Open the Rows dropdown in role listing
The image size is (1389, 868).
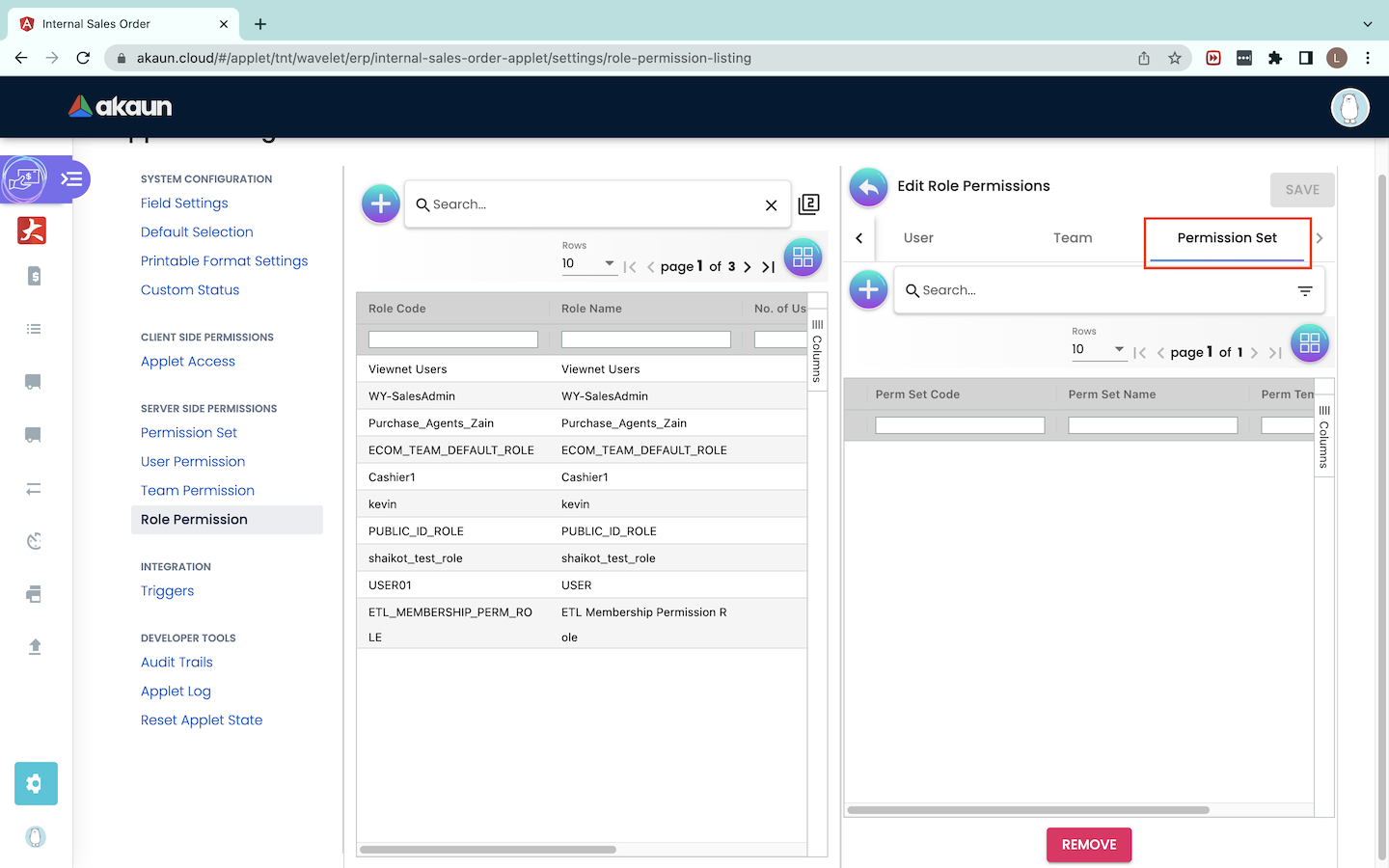588,263
